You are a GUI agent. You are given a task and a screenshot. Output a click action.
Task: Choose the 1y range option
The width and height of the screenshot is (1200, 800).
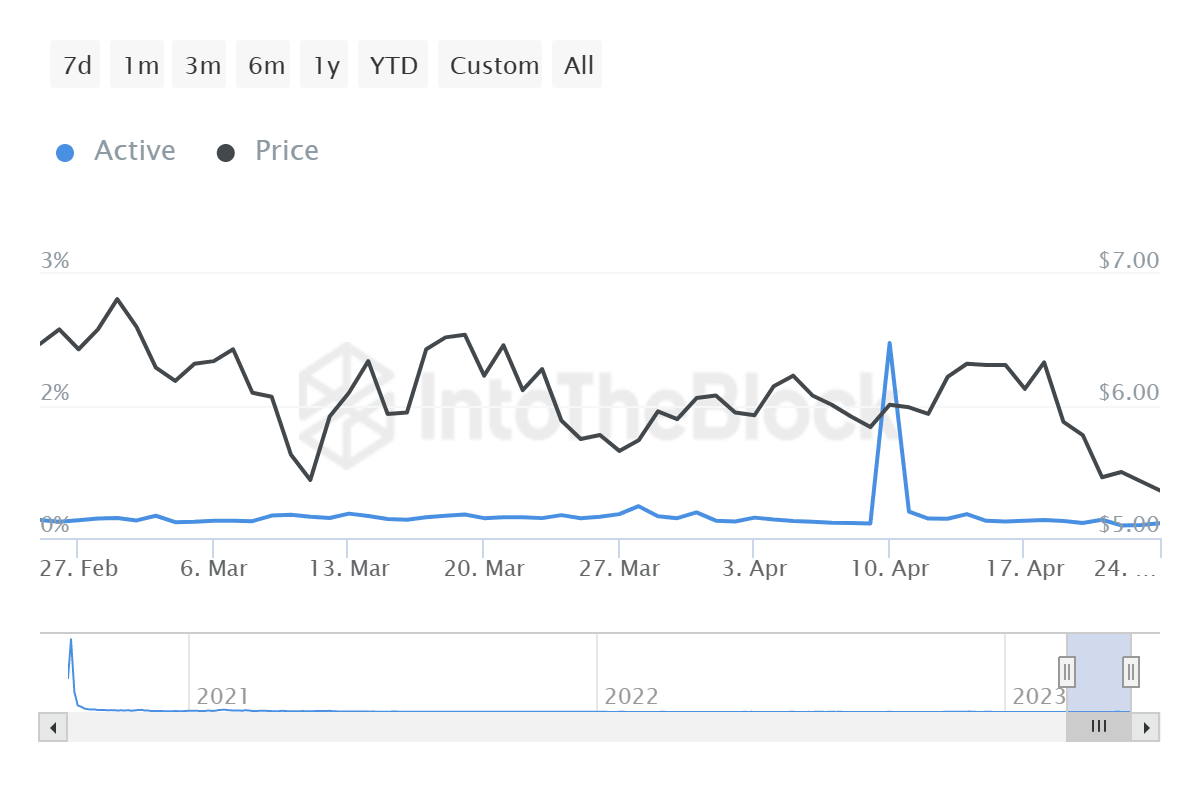click(326, 65)
